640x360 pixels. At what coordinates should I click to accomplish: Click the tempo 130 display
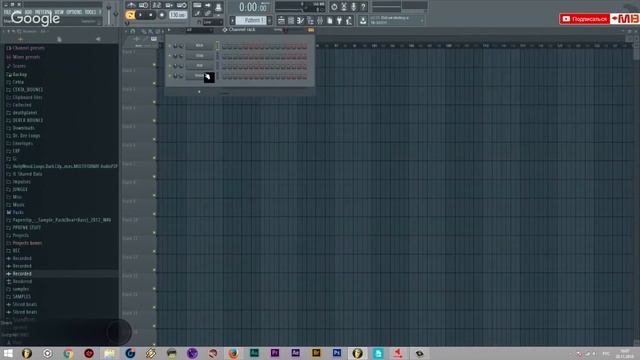coord(178,15)
